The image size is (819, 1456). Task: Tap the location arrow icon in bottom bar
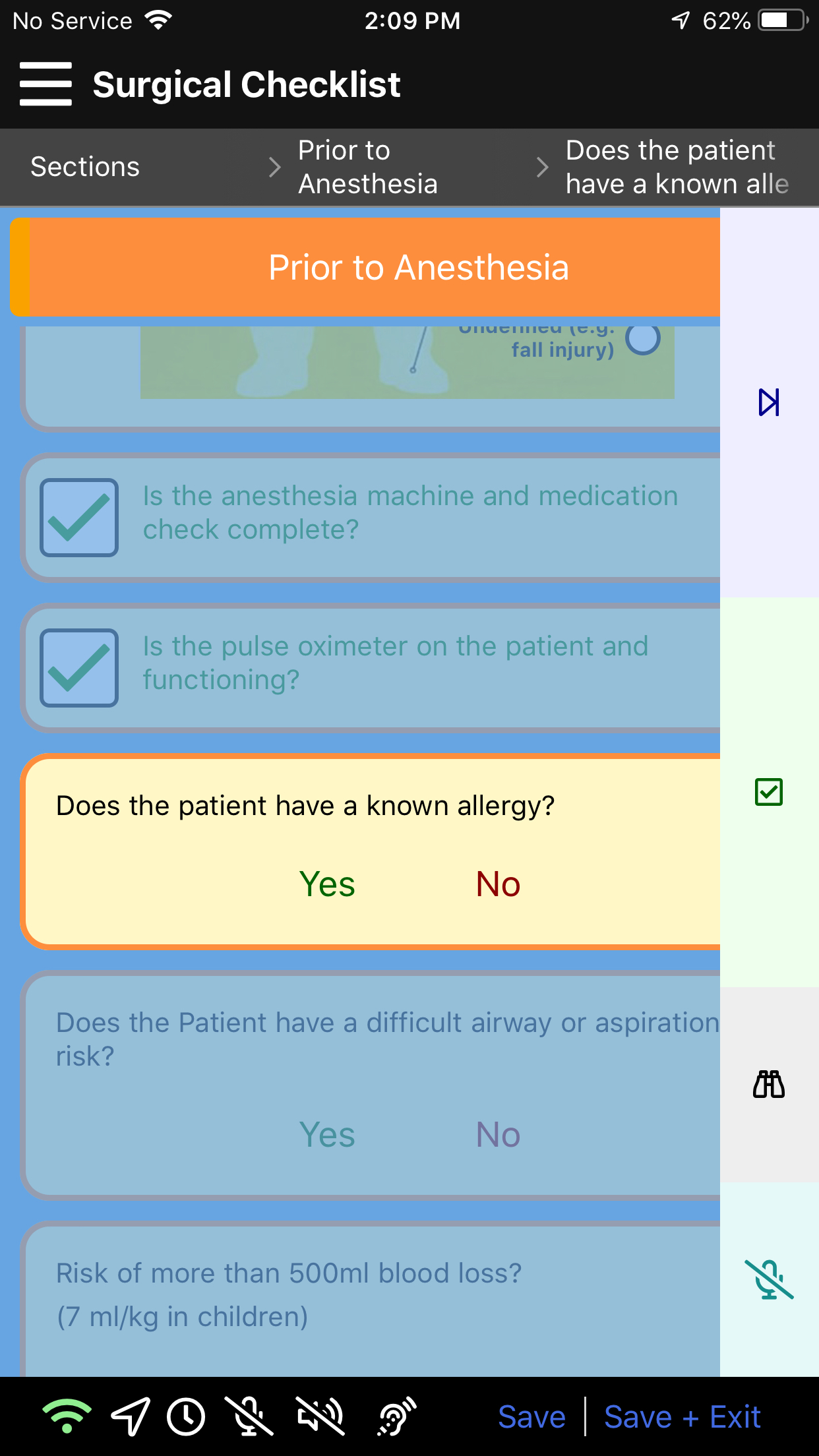pos(130,1416)
